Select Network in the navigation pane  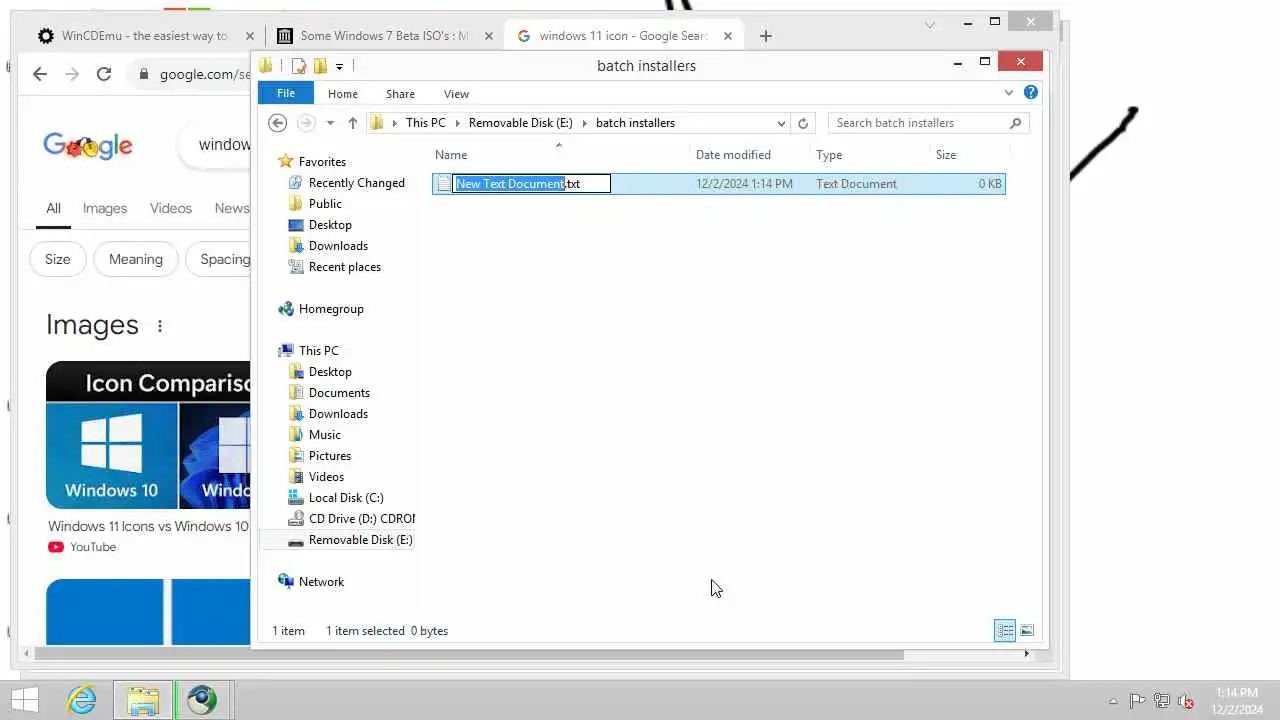point(321,582)
